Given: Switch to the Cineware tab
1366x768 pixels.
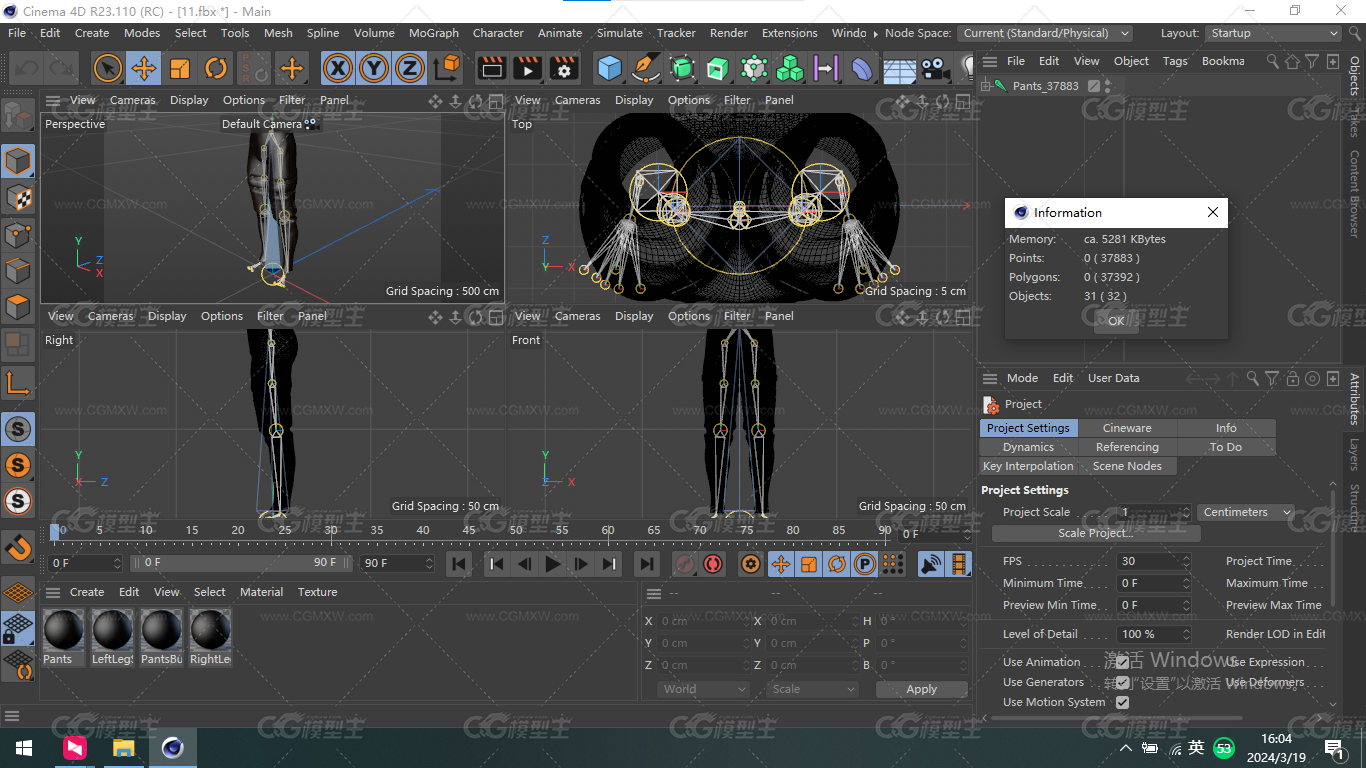Looking at the screenshot, I should coord(1127,428).
